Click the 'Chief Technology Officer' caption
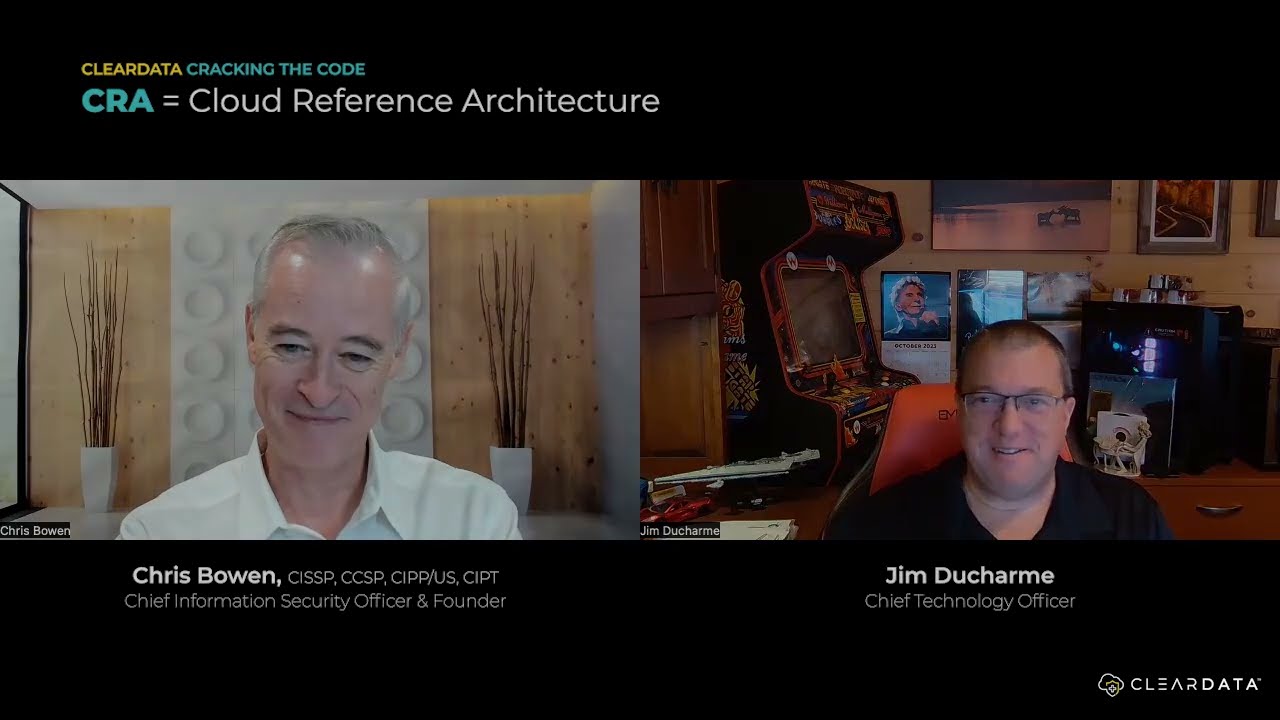 click(970, 601)
